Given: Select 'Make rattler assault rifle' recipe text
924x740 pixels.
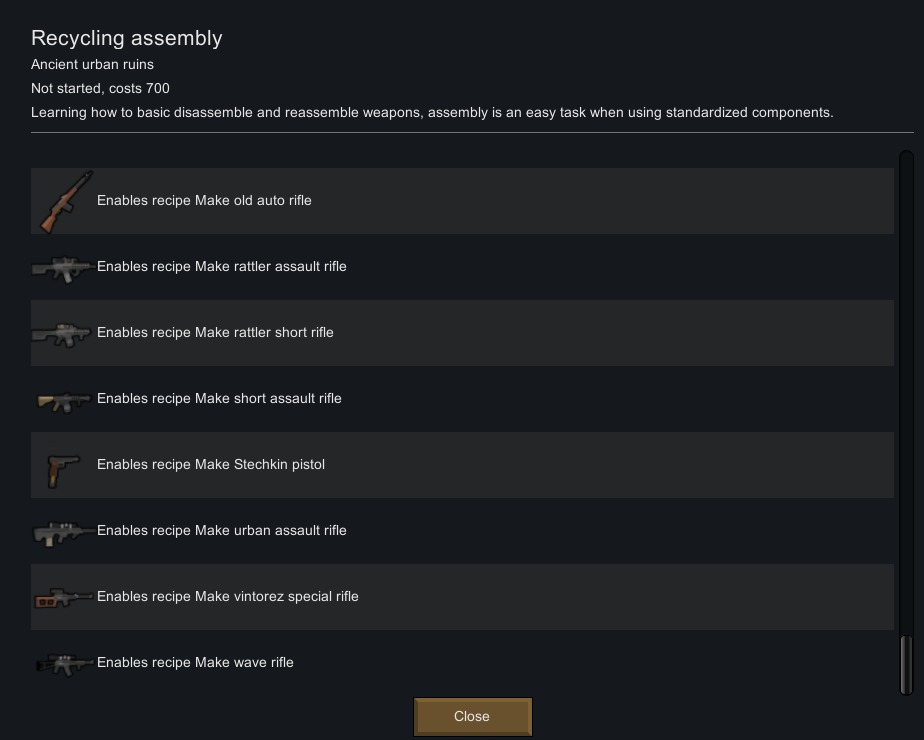Looking at the screenshot, I should [270, 266].
